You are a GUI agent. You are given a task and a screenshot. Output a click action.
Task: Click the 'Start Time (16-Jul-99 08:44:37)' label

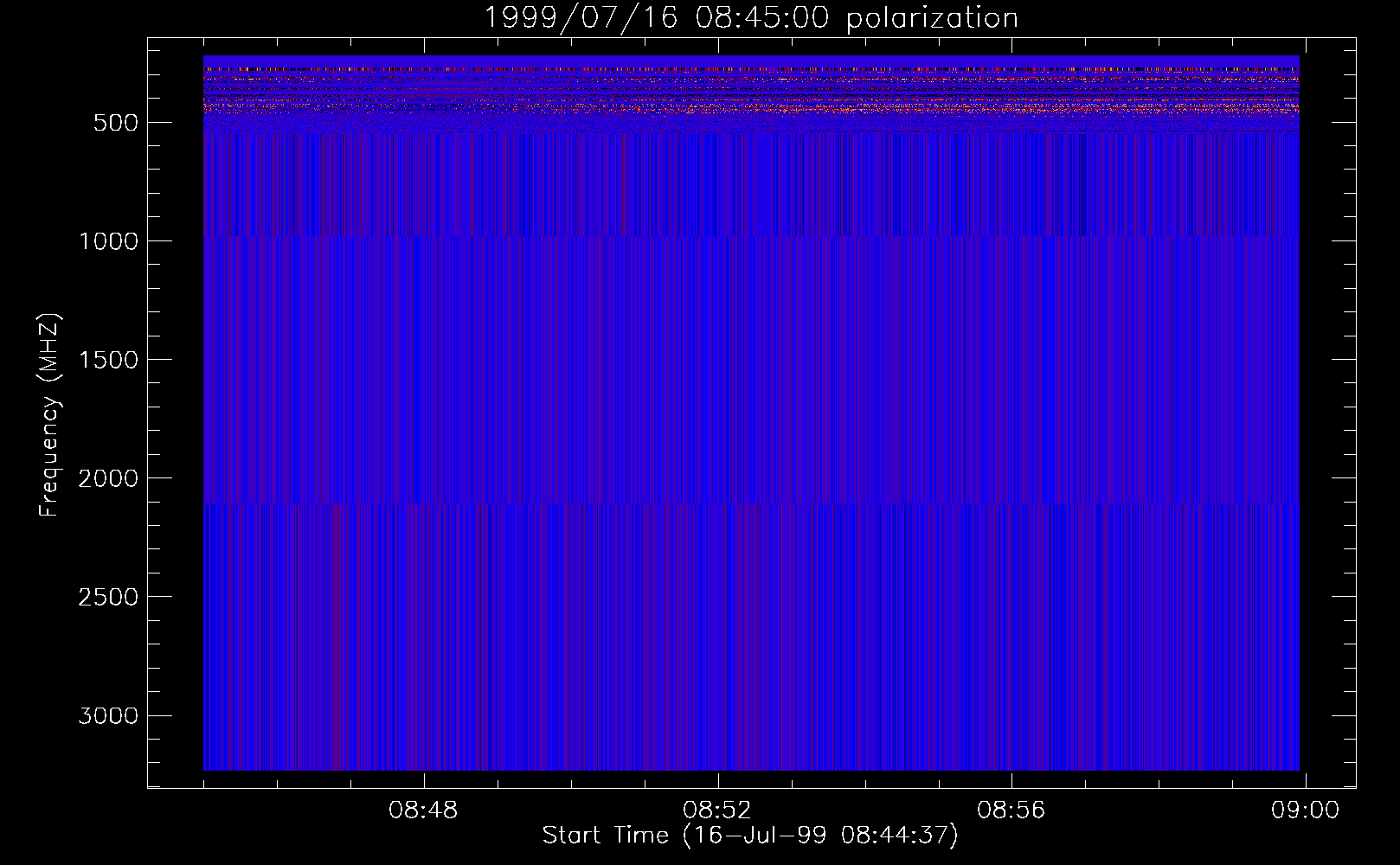750,836
